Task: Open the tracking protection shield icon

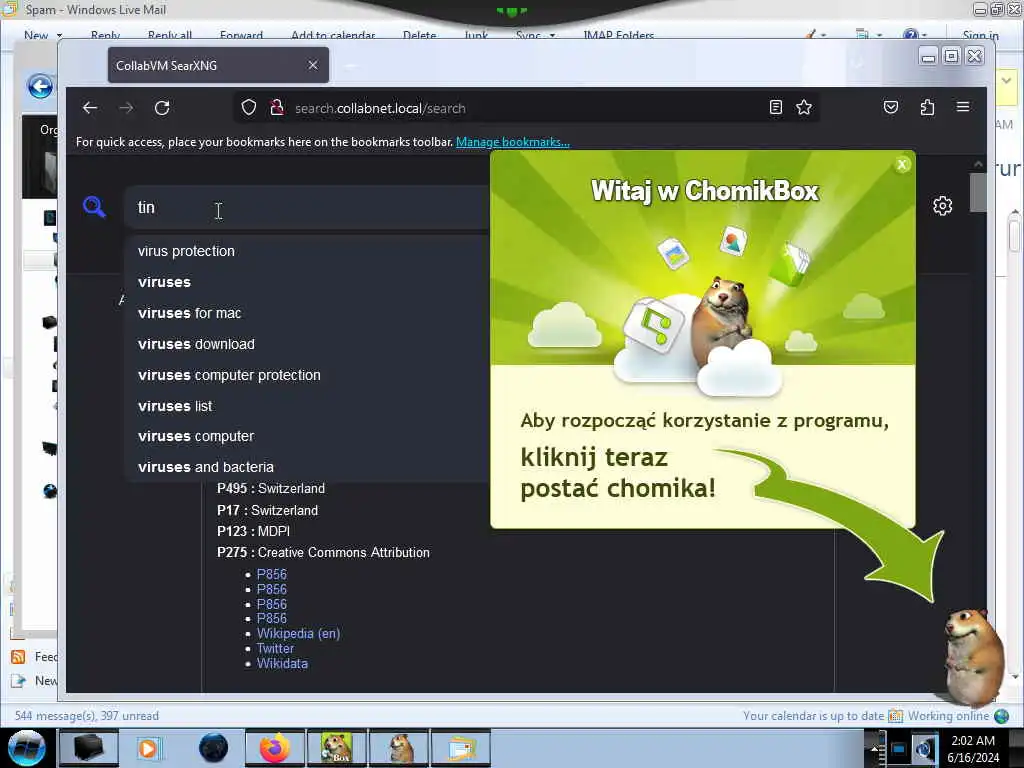Action: 249,107
